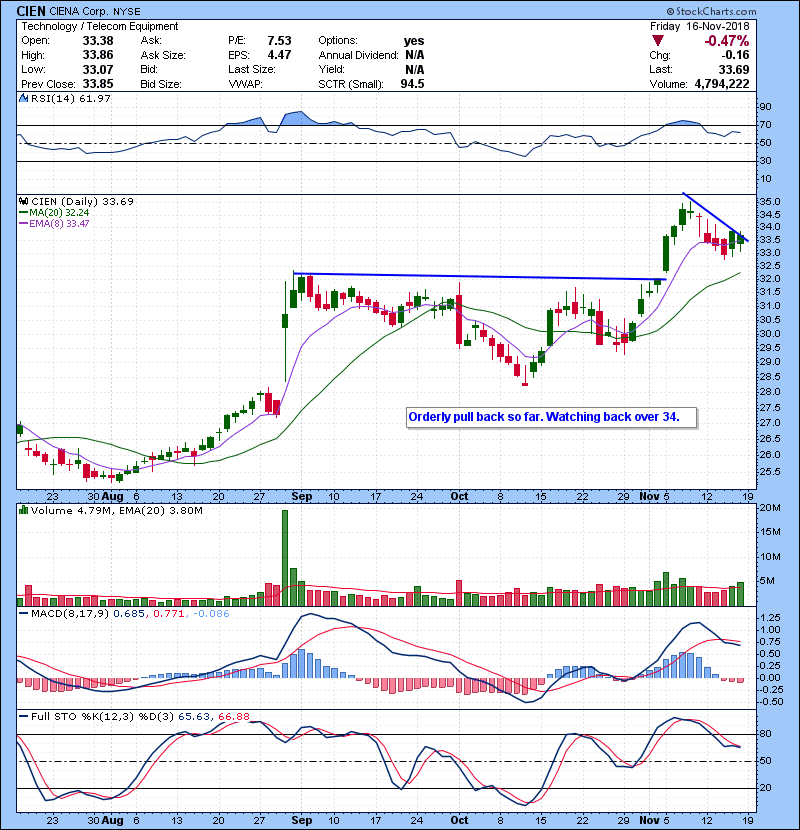Click the percent change -0.47%

click(726, 41)
